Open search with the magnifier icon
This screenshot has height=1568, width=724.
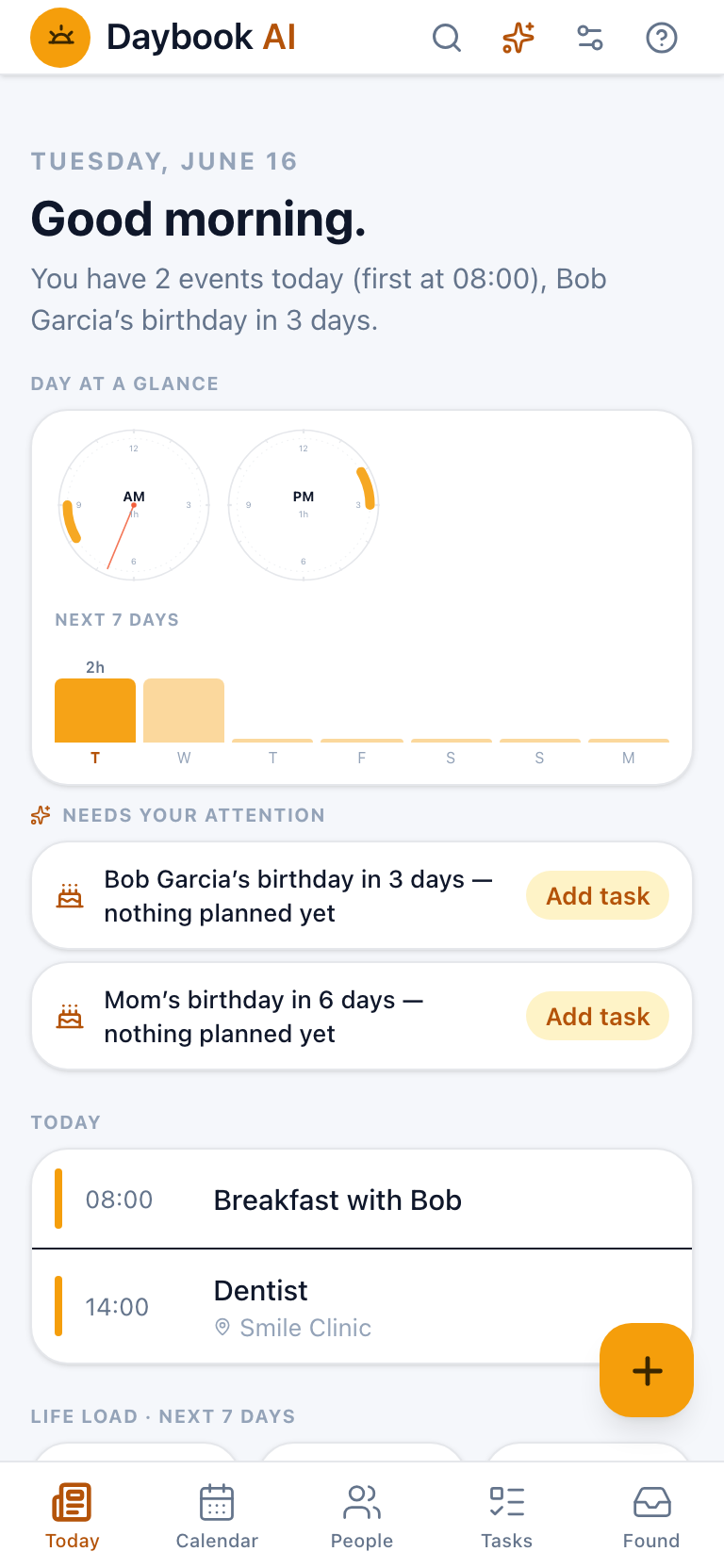(447, 38)
